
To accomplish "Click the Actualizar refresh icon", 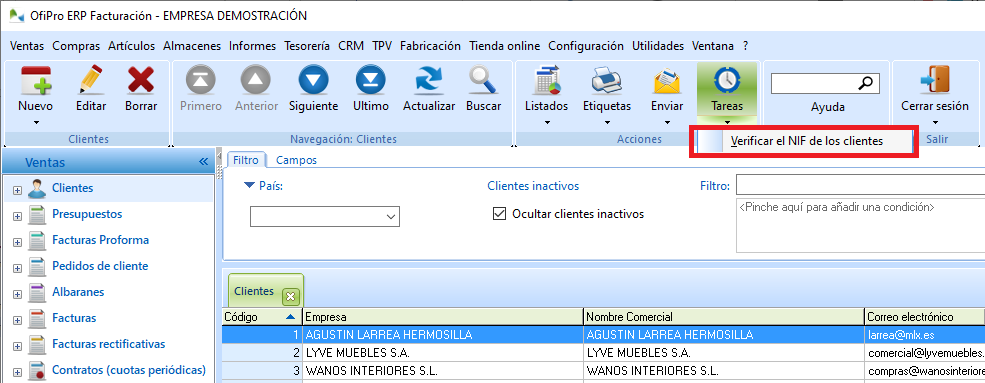I will coord(429,80).
